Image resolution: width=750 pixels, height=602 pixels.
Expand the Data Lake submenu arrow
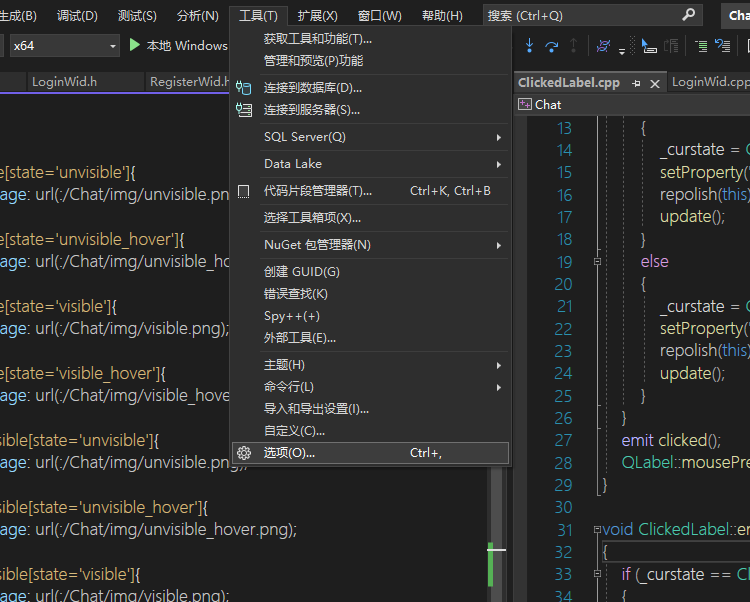[498, 164]
